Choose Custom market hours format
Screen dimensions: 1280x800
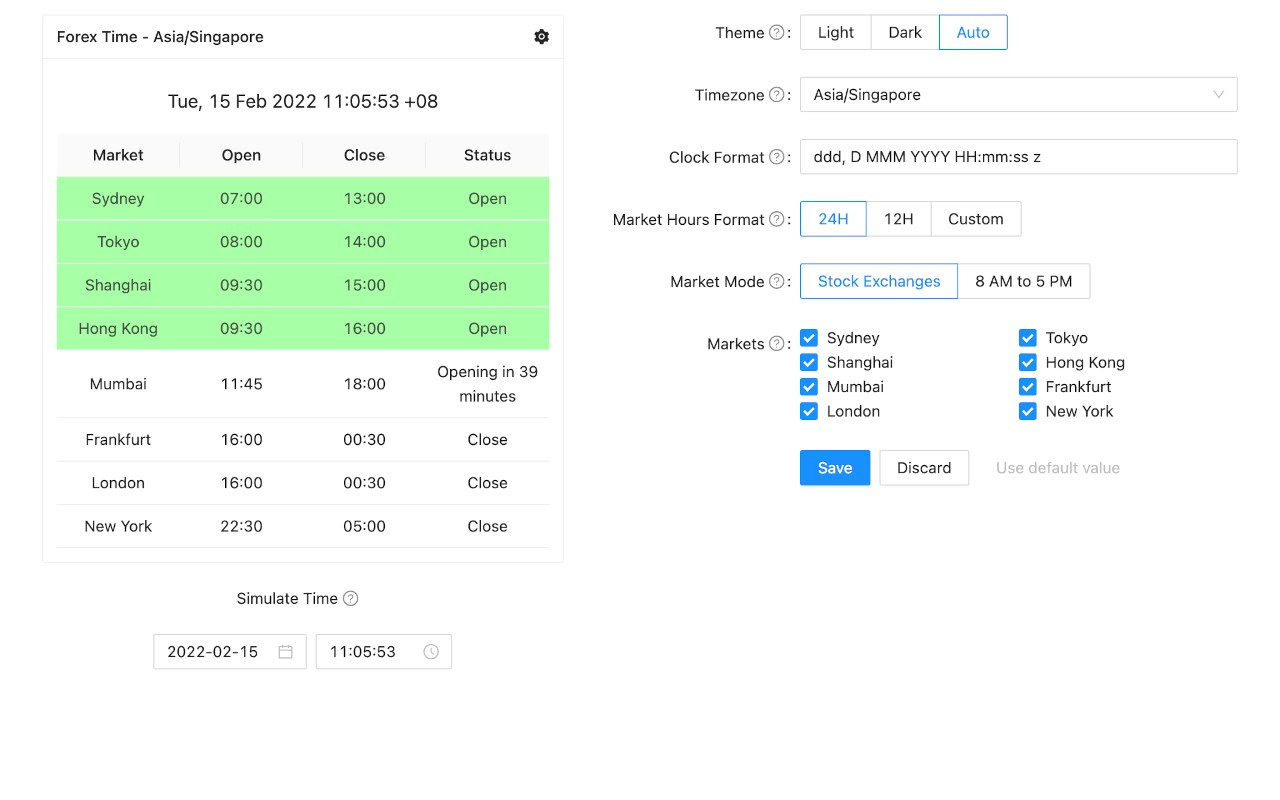click(976, 219)
